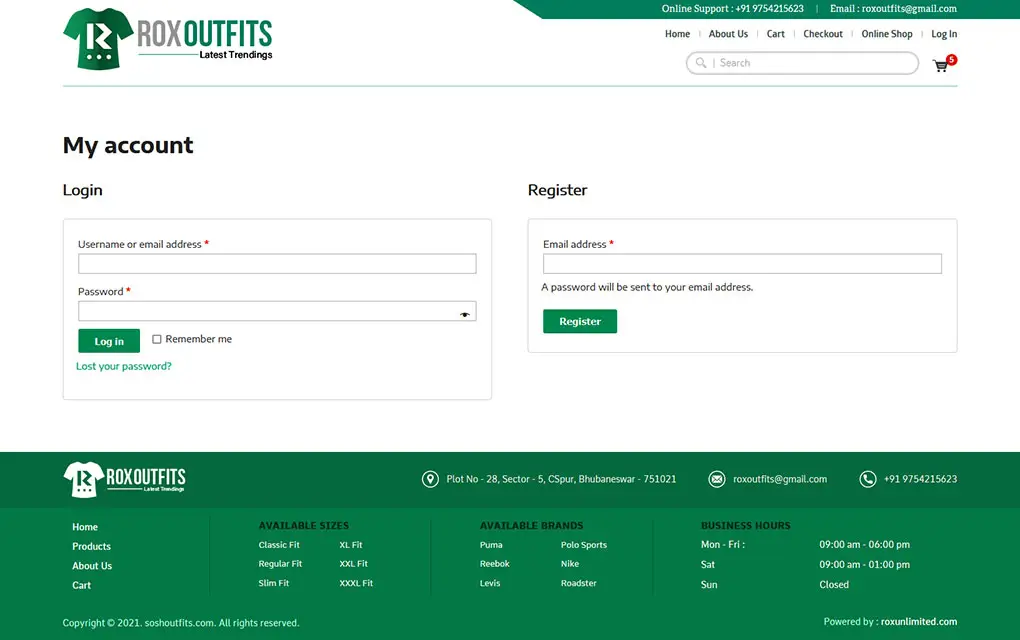Go to Online Shop in navigation
Viewport: 1020px width, 640px height.
pos(887,34)
